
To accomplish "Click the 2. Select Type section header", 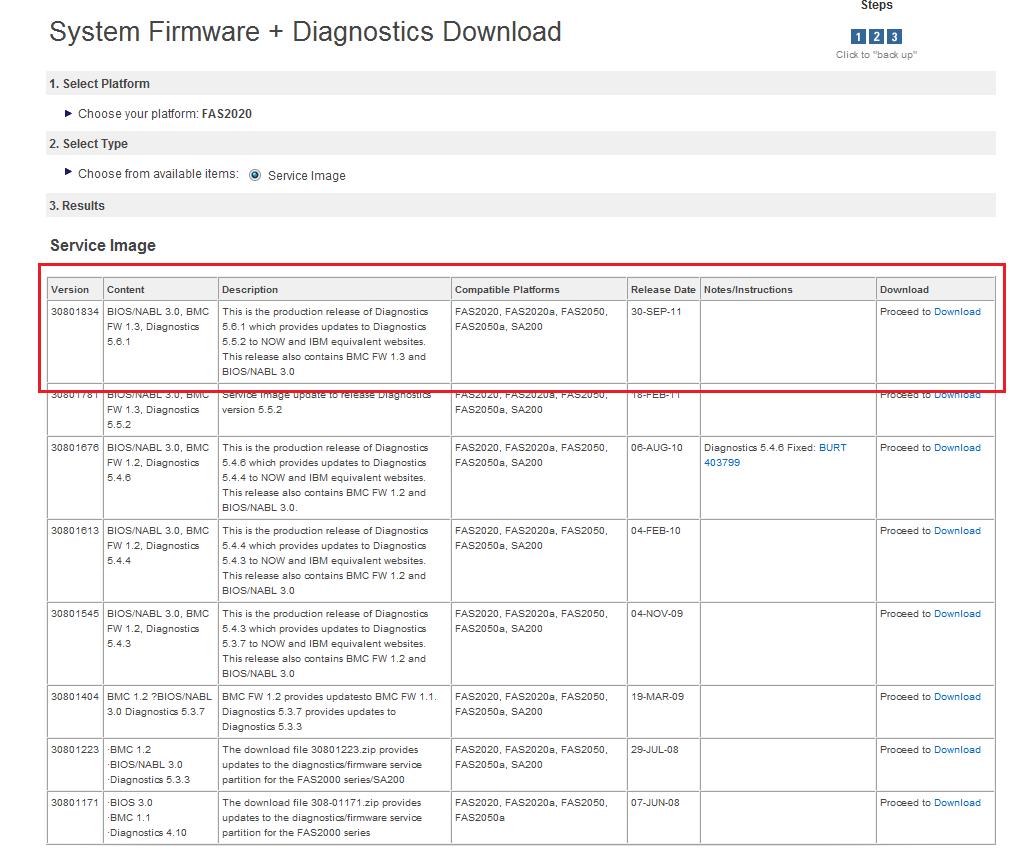I will [x=88, y=144].
